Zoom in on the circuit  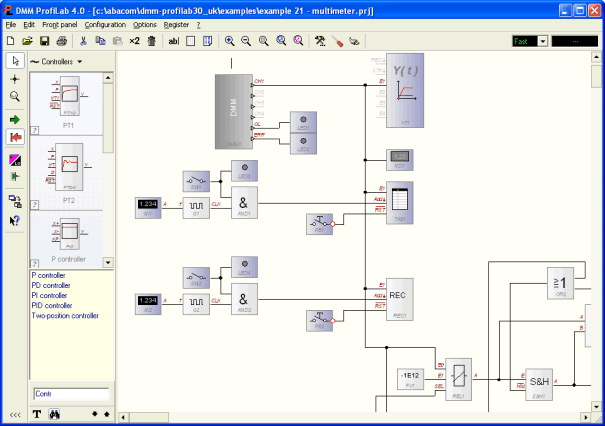click(230, 41)
